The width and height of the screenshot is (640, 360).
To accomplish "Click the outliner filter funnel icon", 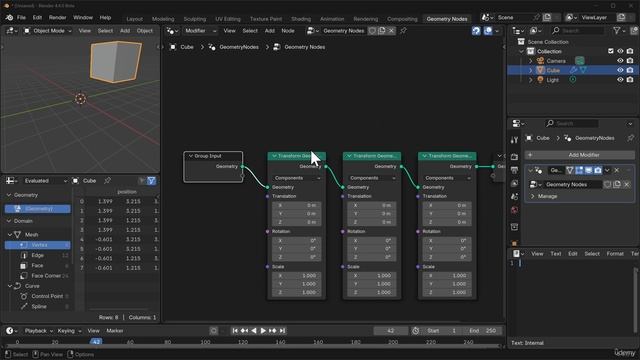I will (x=617, y=31).
